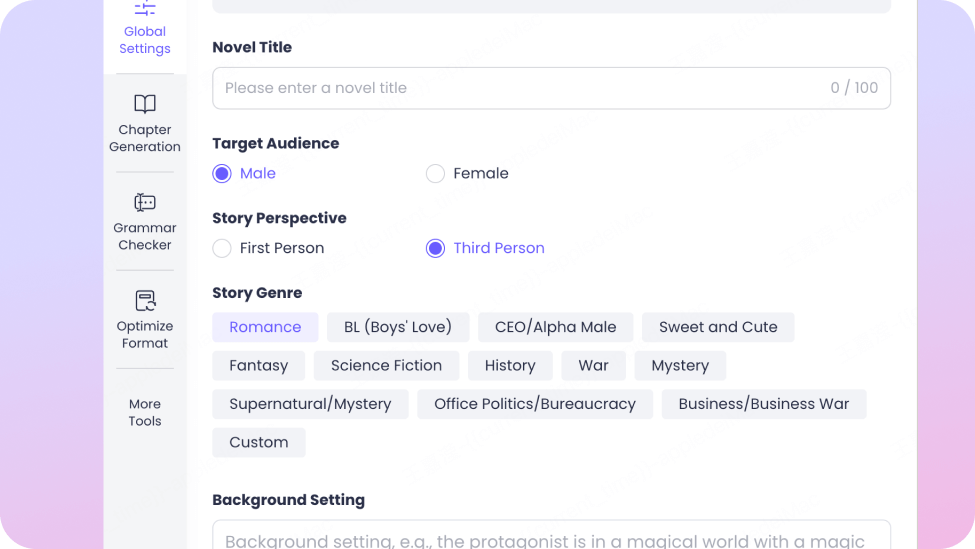Pick the Mystery genre tag

[680, 366]
